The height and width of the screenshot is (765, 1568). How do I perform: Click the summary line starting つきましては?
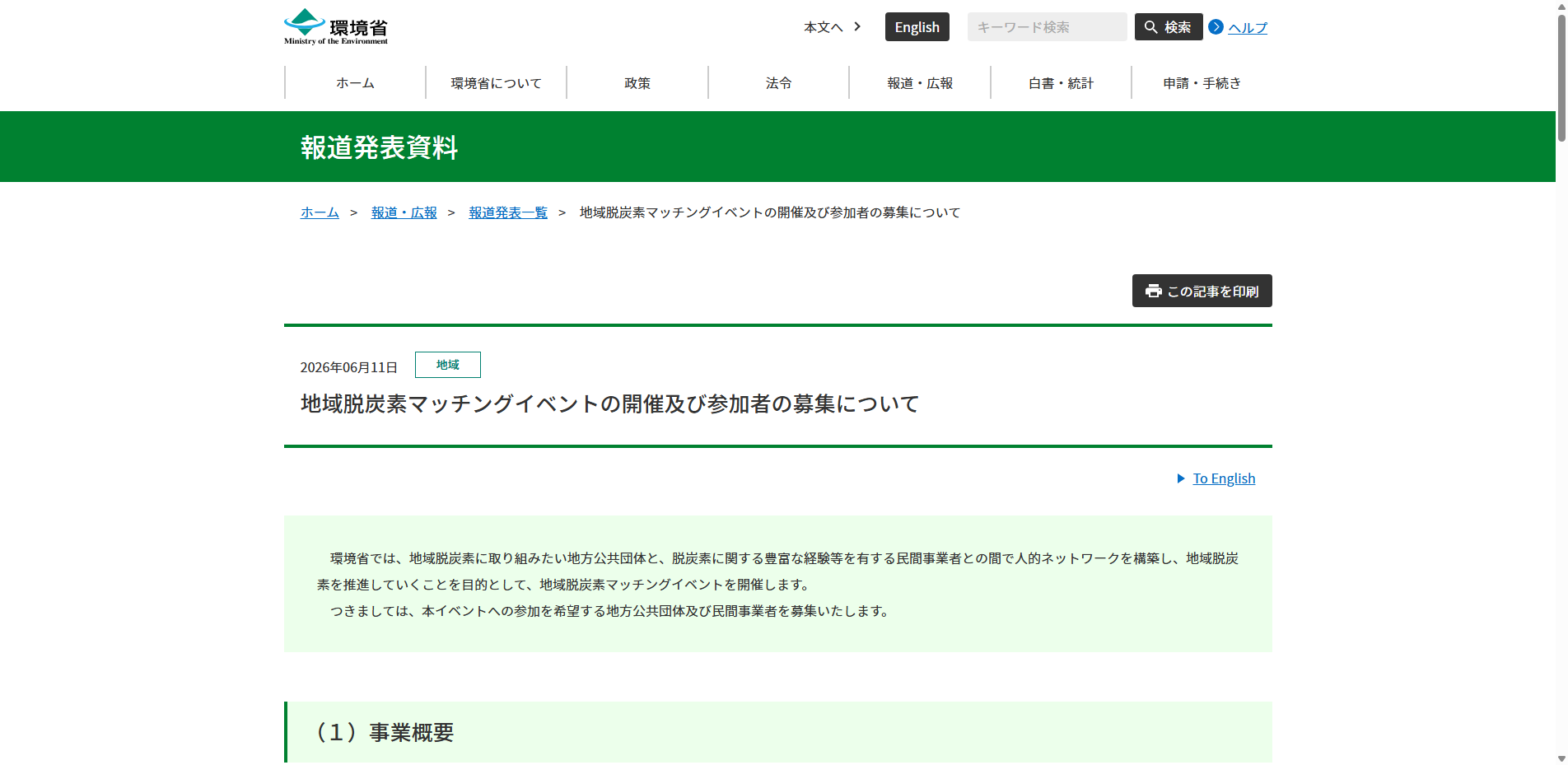point(610,611)
